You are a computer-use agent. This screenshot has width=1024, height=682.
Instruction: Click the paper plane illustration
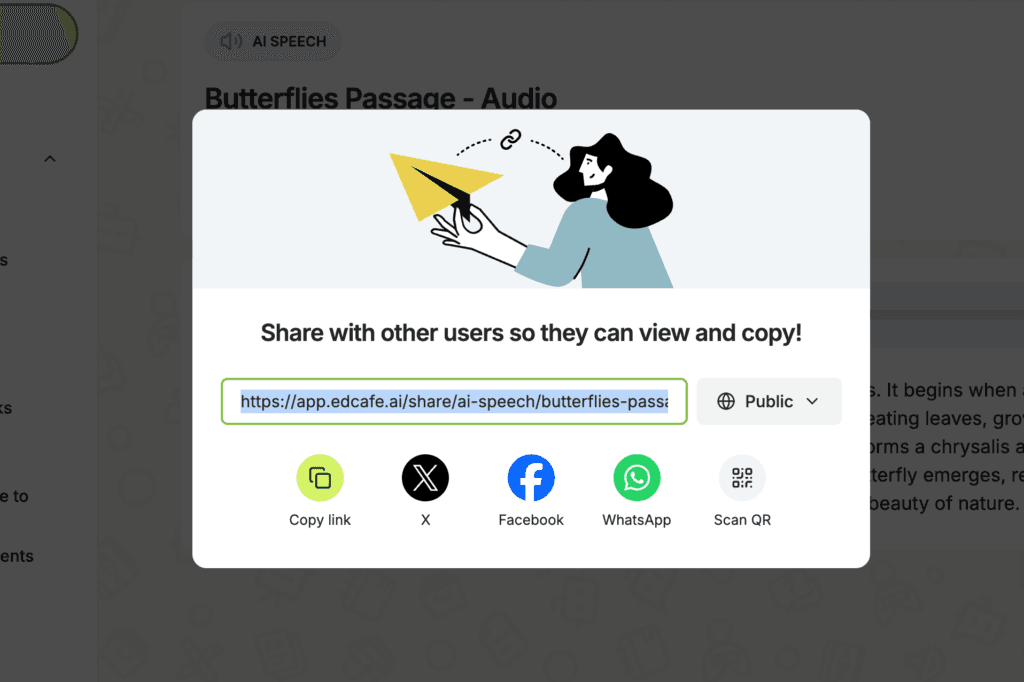(x=446, y=185)
